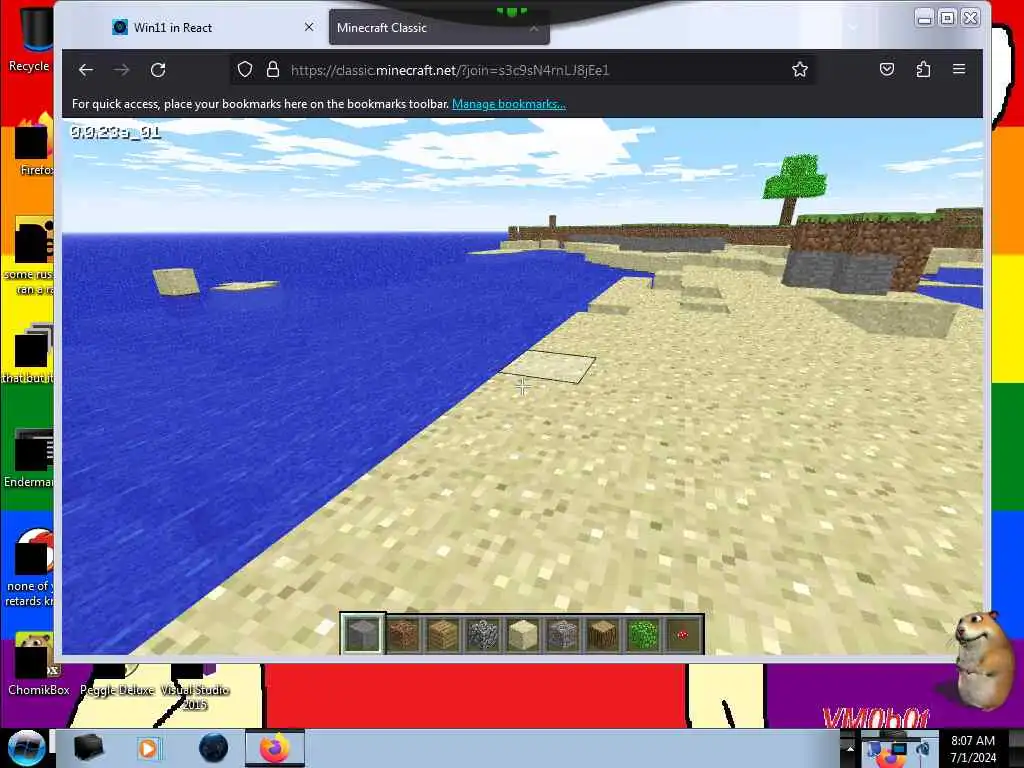Click the sand block floating in water
The width and height of the screenshot is (1024, 768).
pyautogui.click(x=176, y=281)
